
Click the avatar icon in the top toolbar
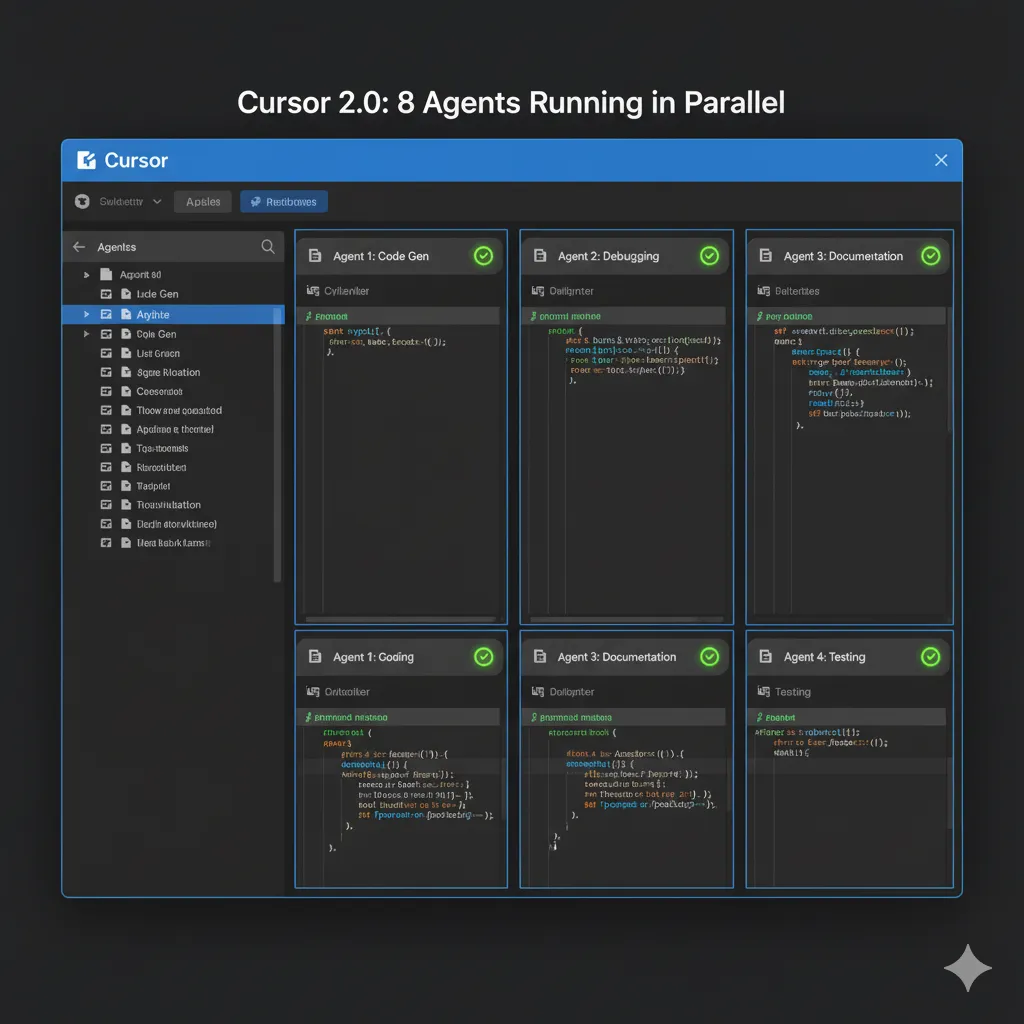tap(81, 201)
